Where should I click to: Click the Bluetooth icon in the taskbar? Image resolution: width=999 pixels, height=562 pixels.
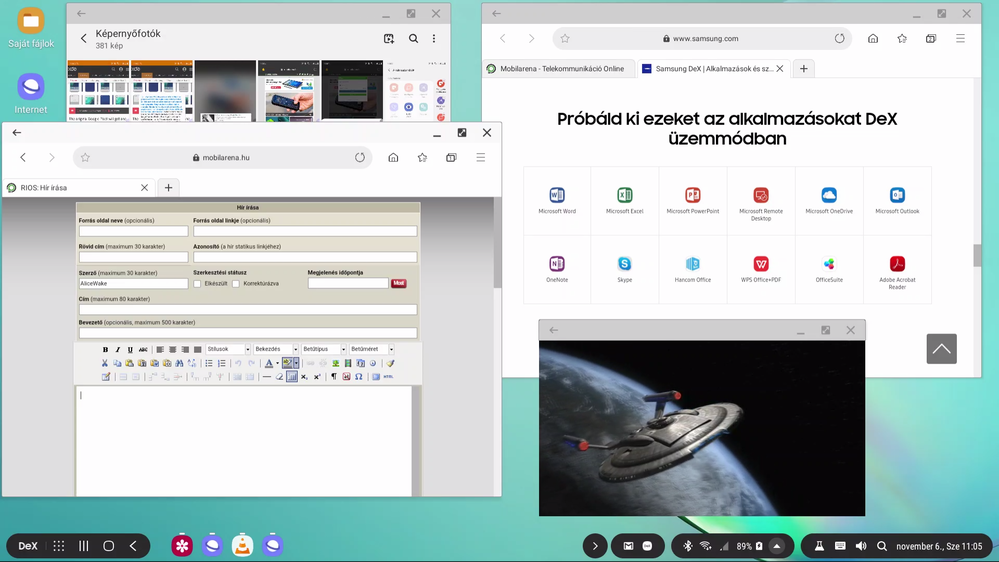(x=687, y=546)
